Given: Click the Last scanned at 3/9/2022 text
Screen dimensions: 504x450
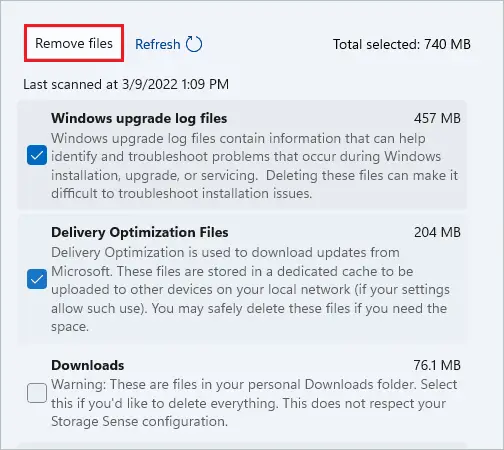Looking at the screenshot, I should (x=126, y=84).
